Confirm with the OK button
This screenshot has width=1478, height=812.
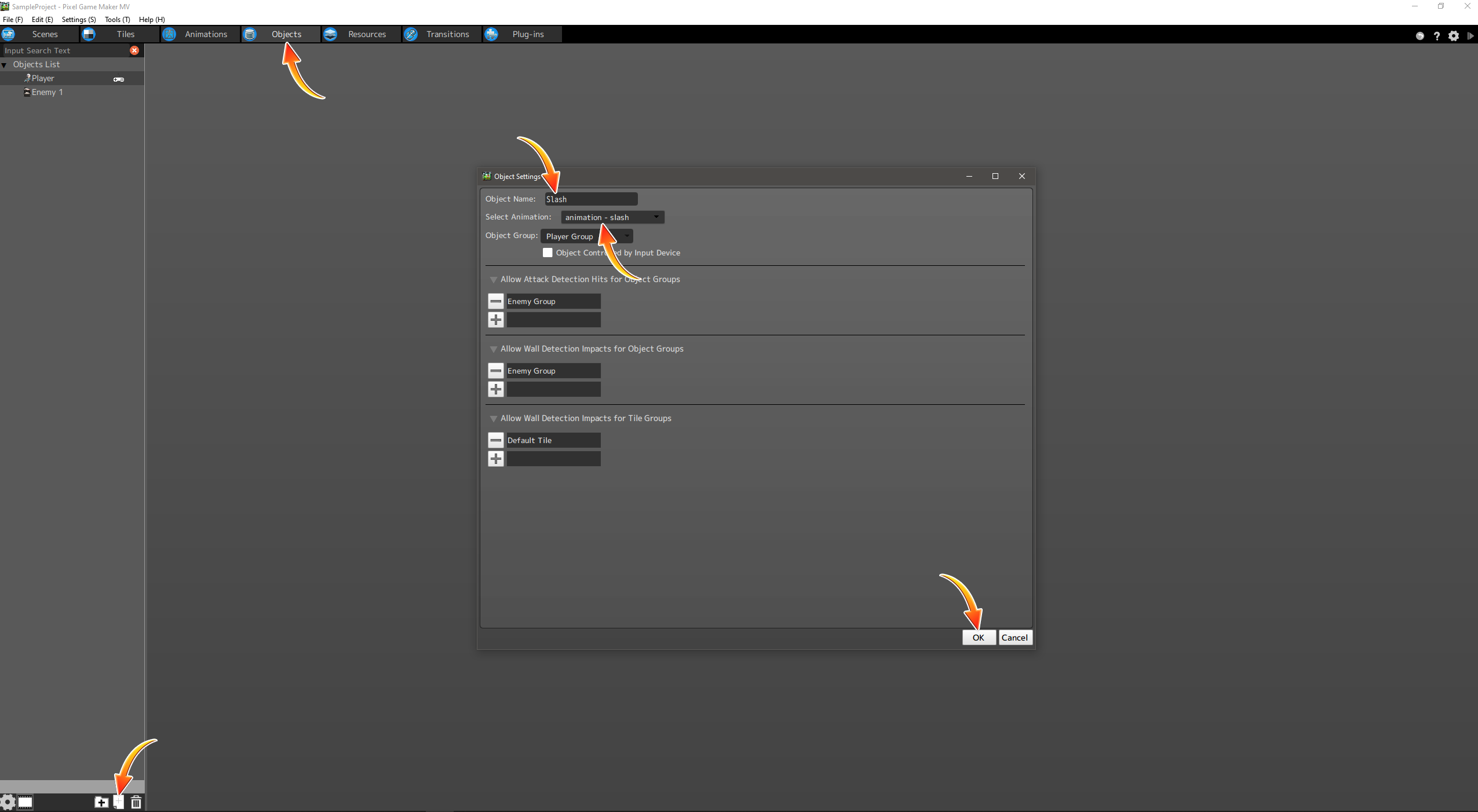click(x=979, y=637)
